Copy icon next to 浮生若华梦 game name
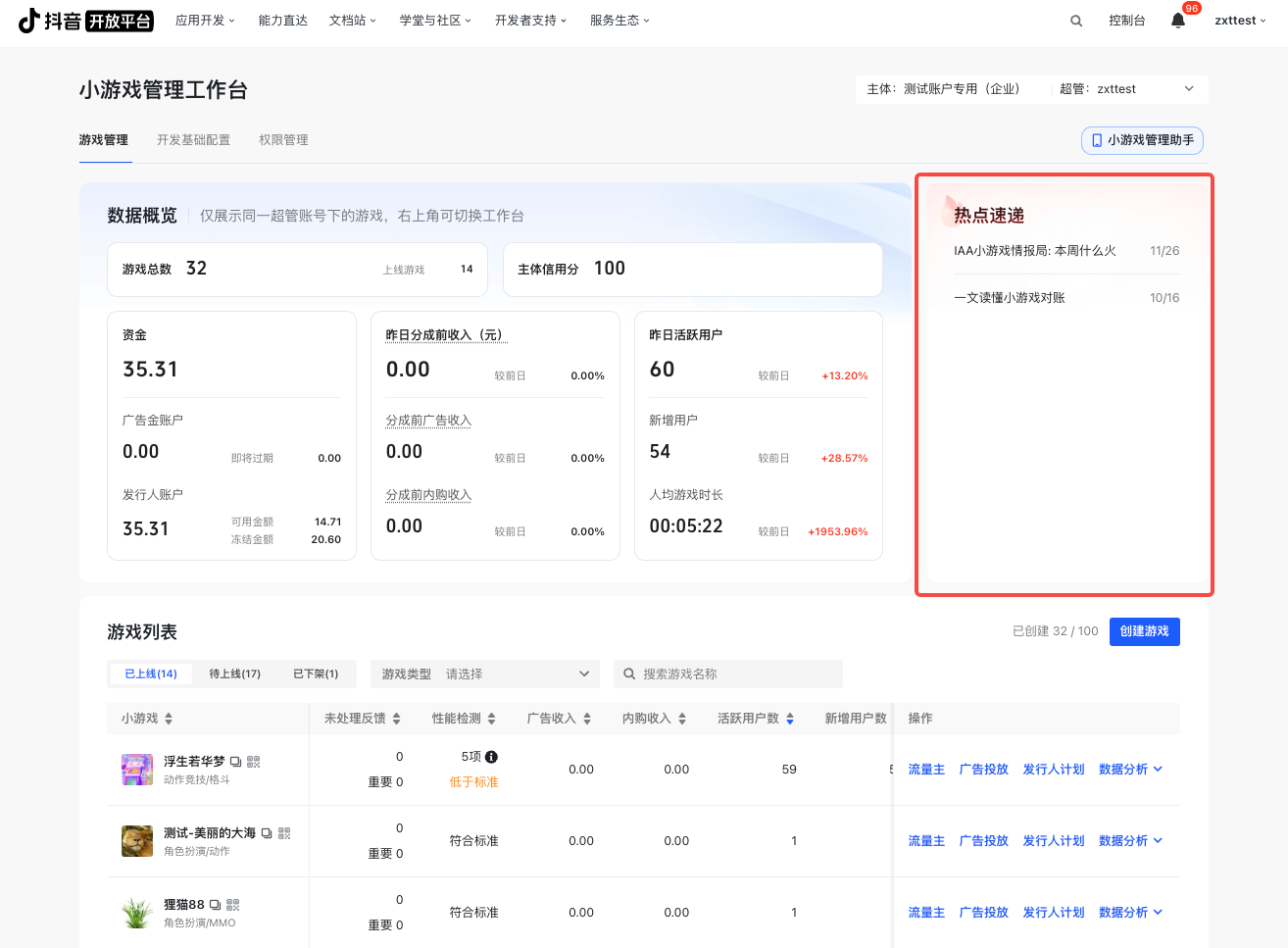This screenshot has height=948, width=1288. click(x=236, y=762)
